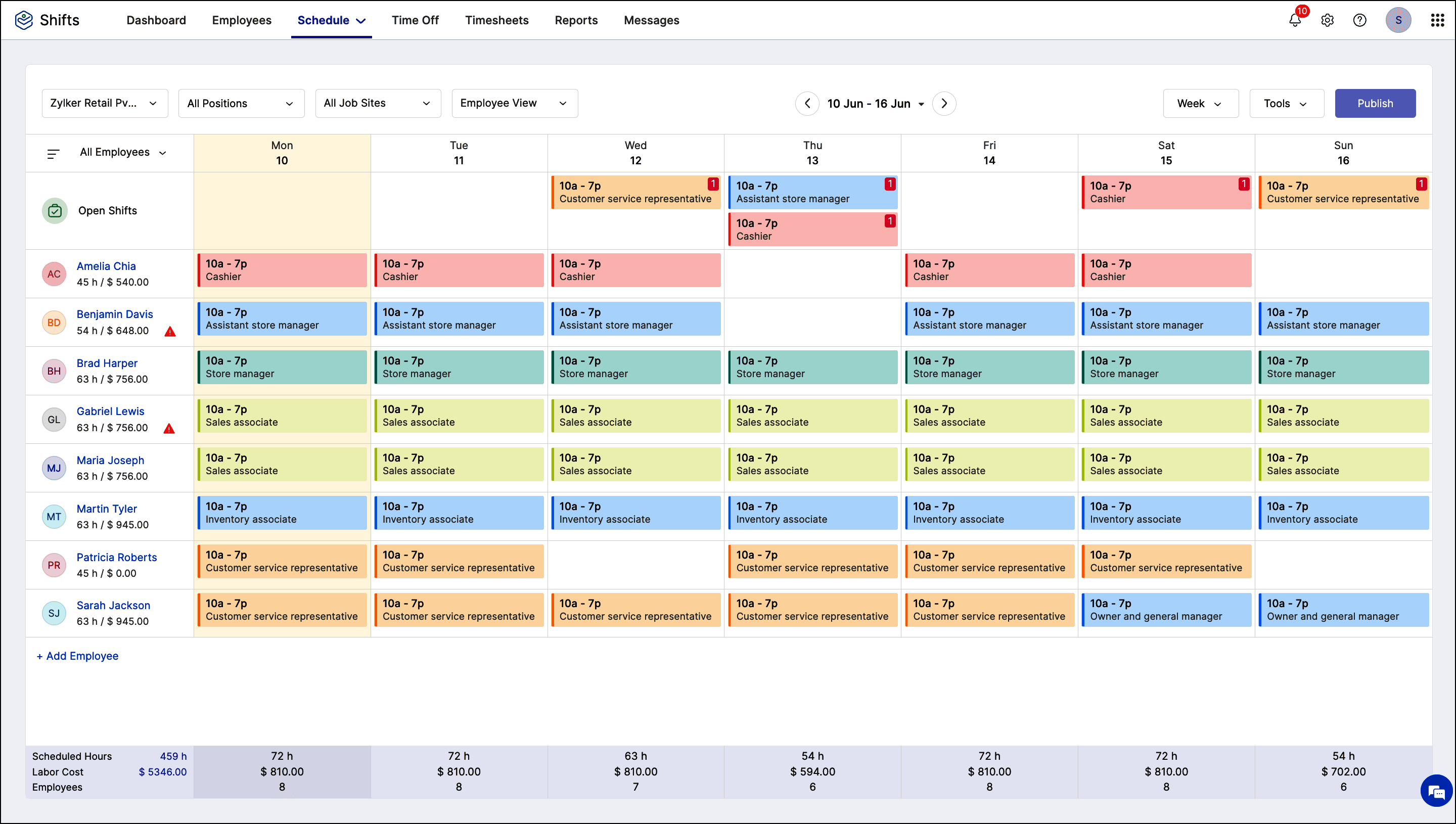The width and height of the screenshot is (1456, 824).
Task: Open the Tools dropdown menu
Action: pyautogui.click(x=1286, y=103)
